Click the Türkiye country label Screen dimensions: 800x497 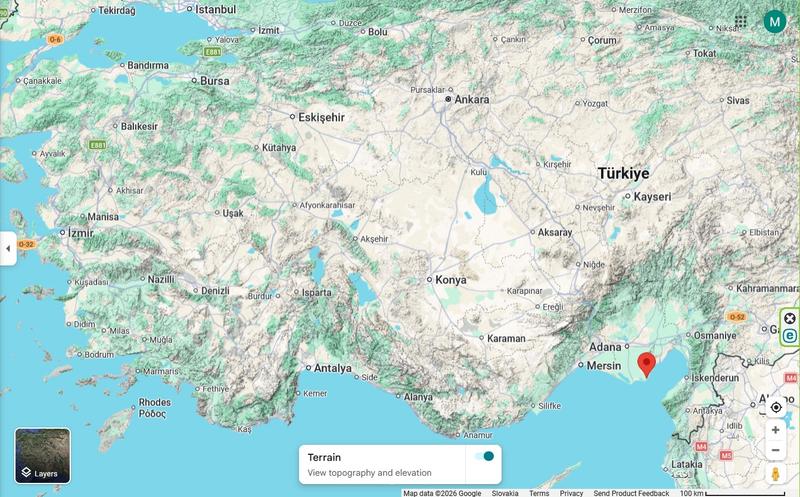tap(623, 173)
